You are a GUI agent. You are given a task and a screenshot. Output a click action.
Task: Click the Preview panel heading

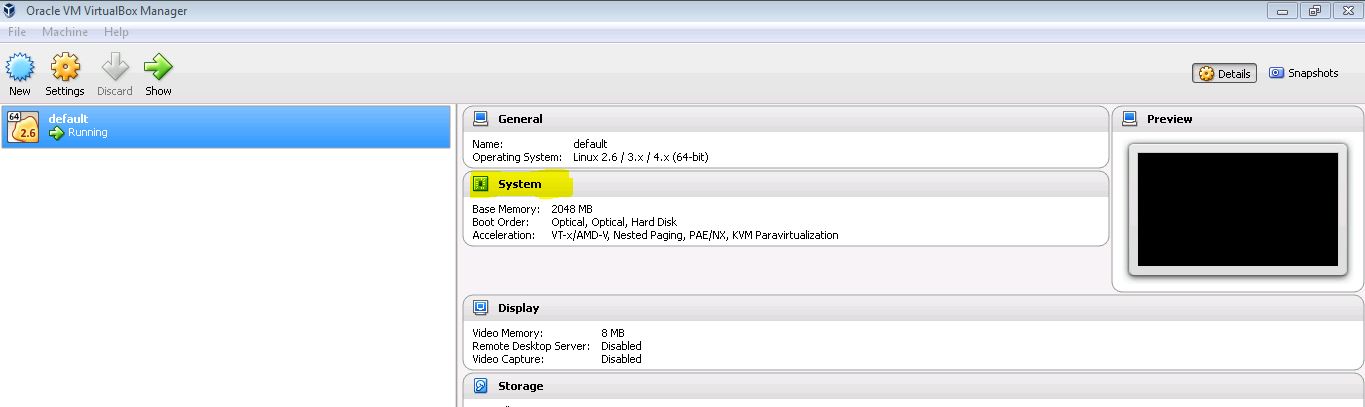1170,119
